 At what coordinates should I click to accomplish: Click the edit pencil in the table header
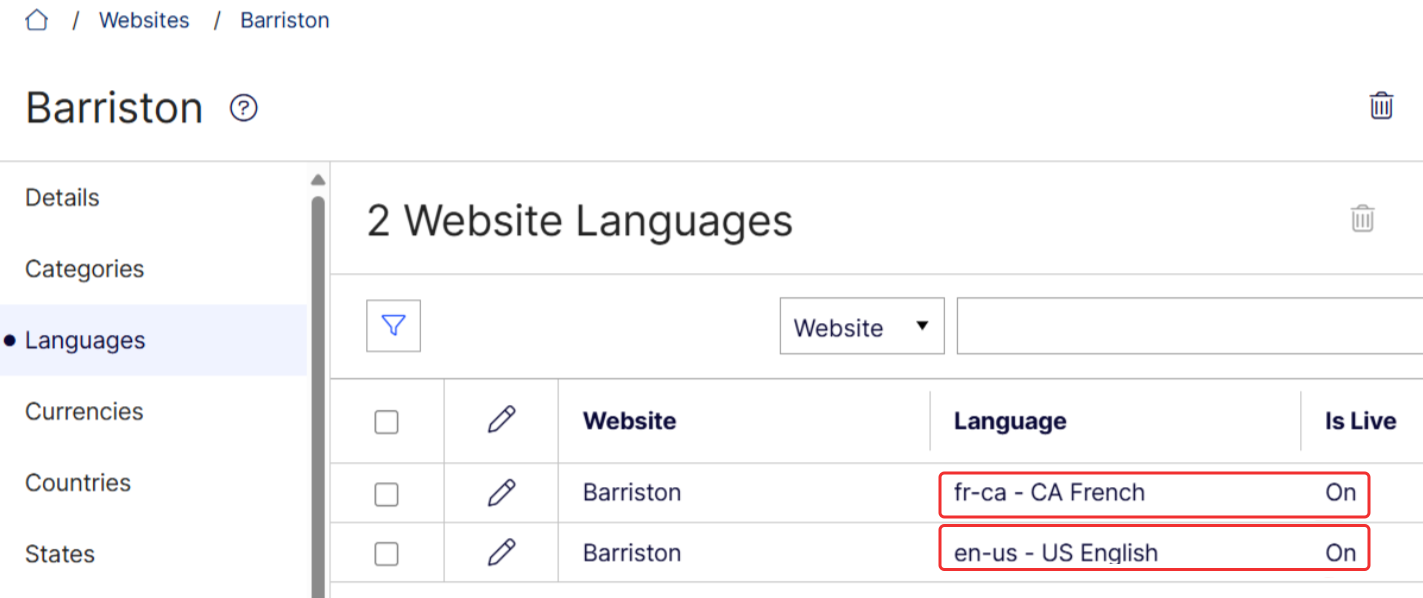tap(500, 422)
